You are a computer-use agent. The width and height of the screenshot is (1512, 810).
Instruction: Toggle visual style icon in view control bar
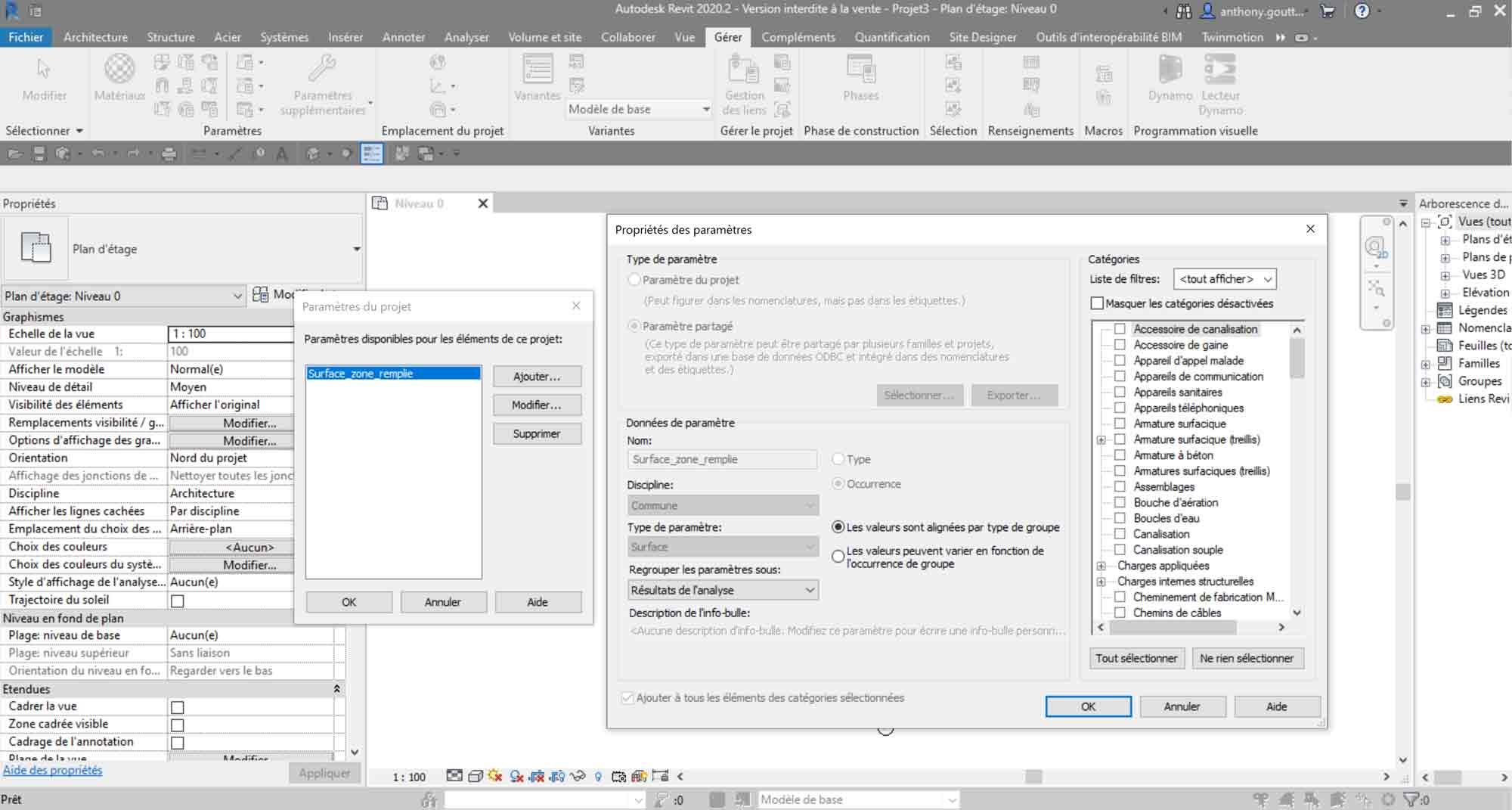coord(476,776)
